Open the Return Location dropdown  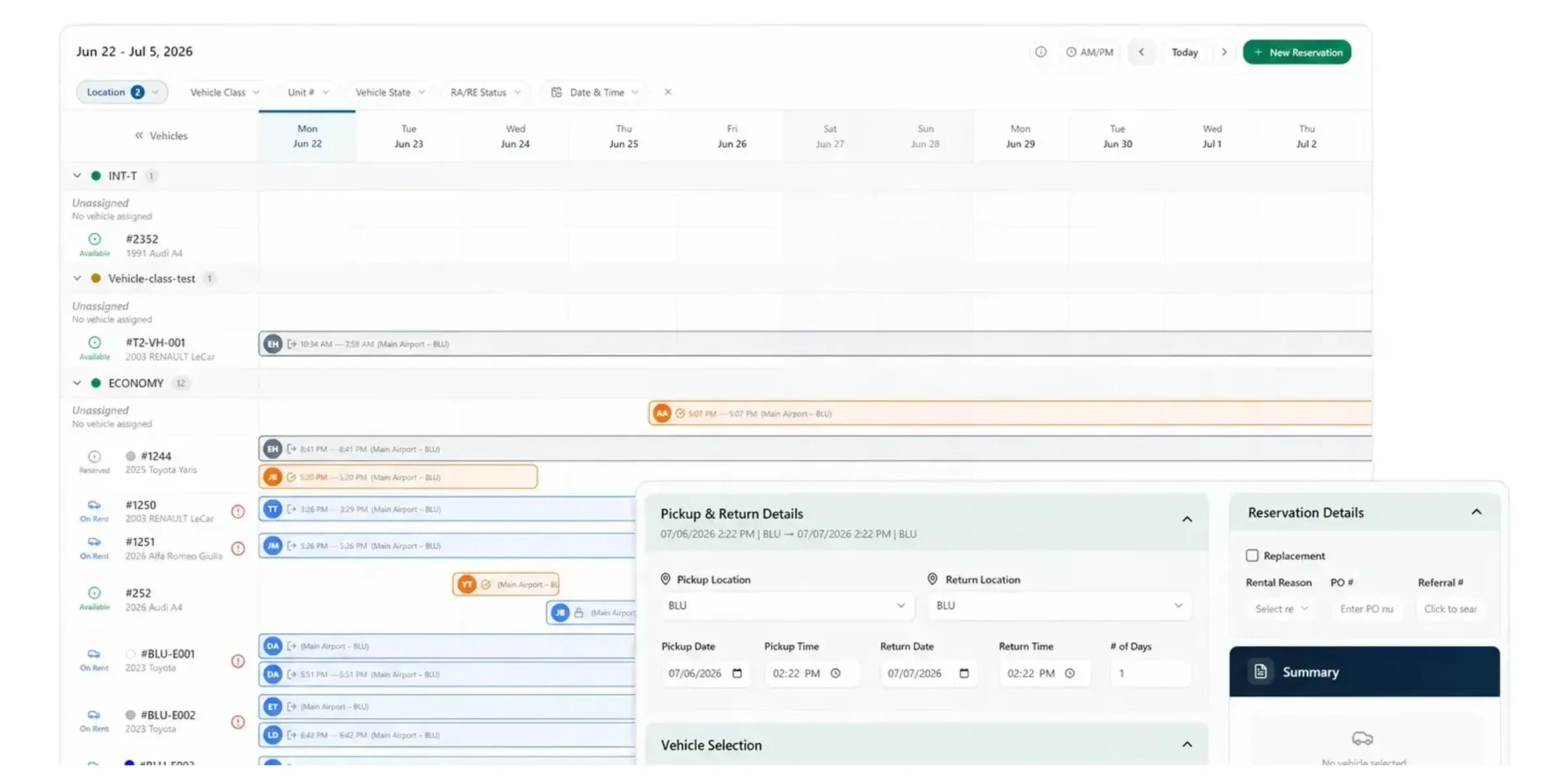point(1059,606)
